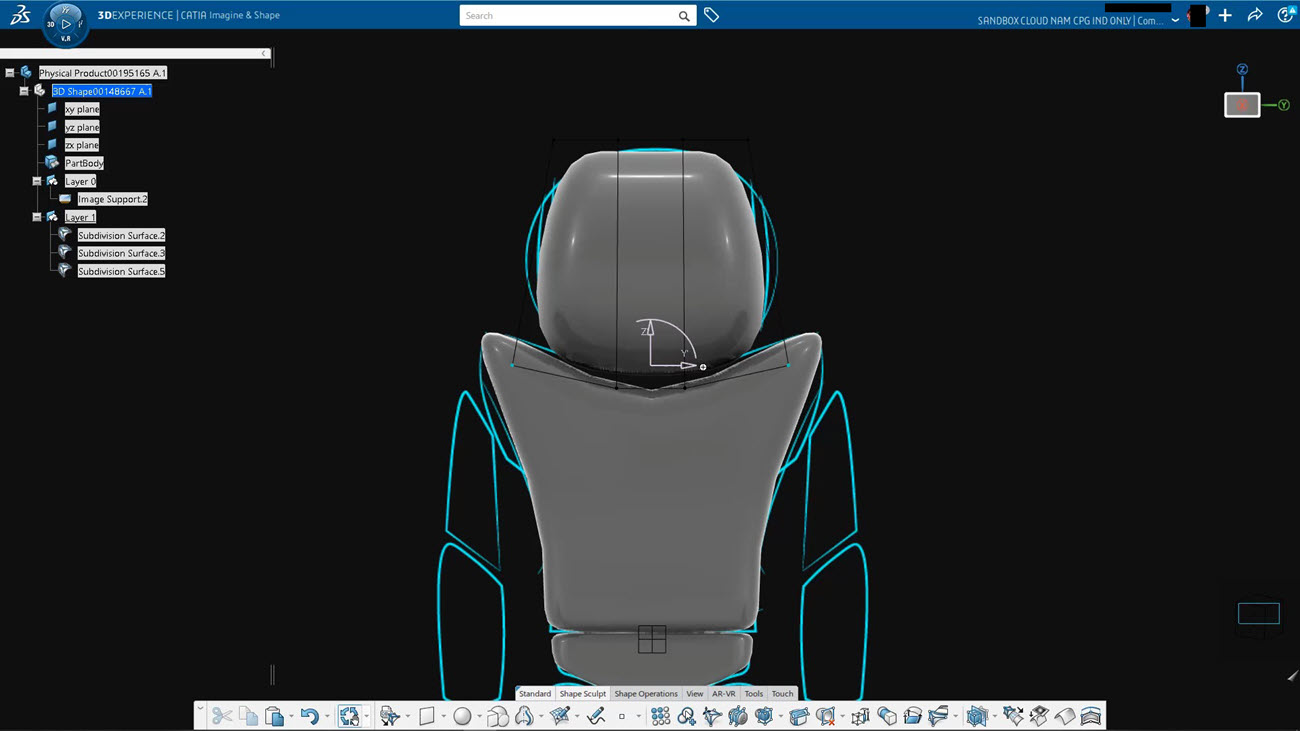Collapse the Physical Product00195165 node

10,73
